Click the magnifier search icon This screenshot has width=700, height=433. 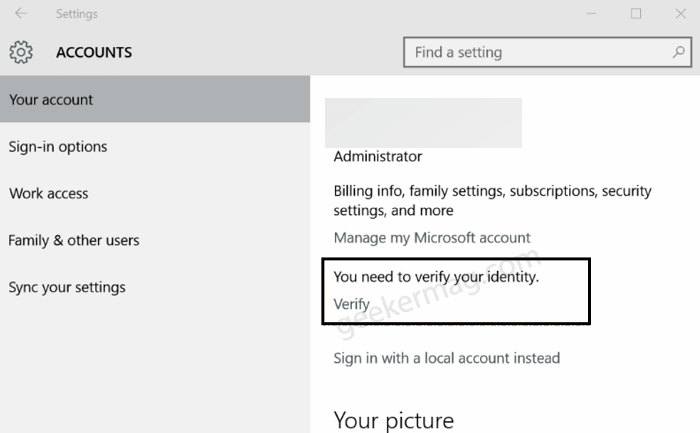click(x=679, y=52)
